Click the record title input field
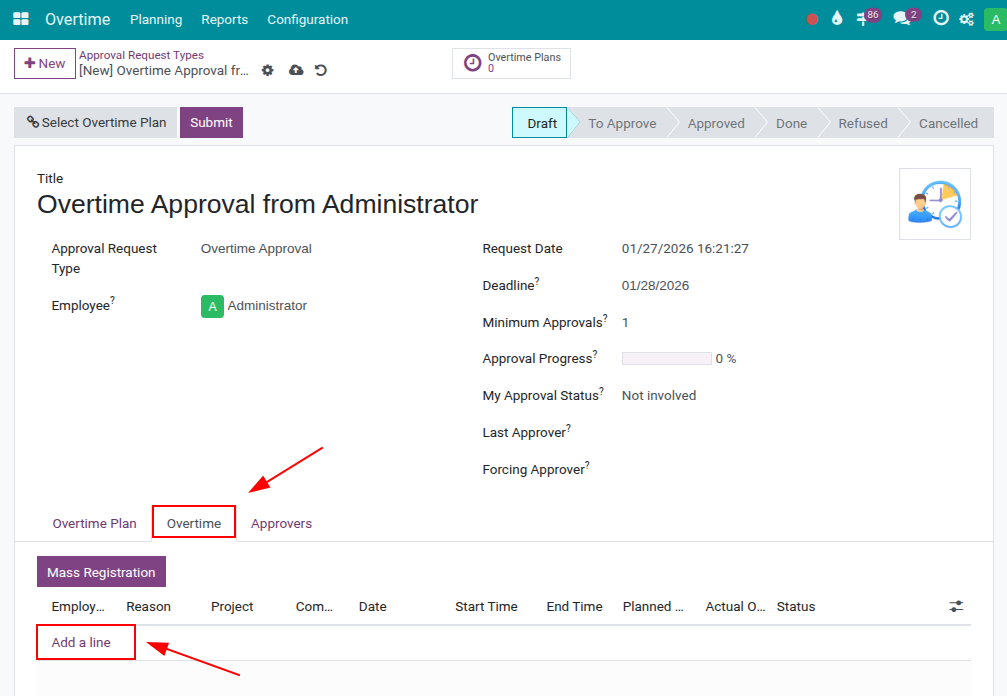This screenshot has height=696, width=1007. (256, 203)
